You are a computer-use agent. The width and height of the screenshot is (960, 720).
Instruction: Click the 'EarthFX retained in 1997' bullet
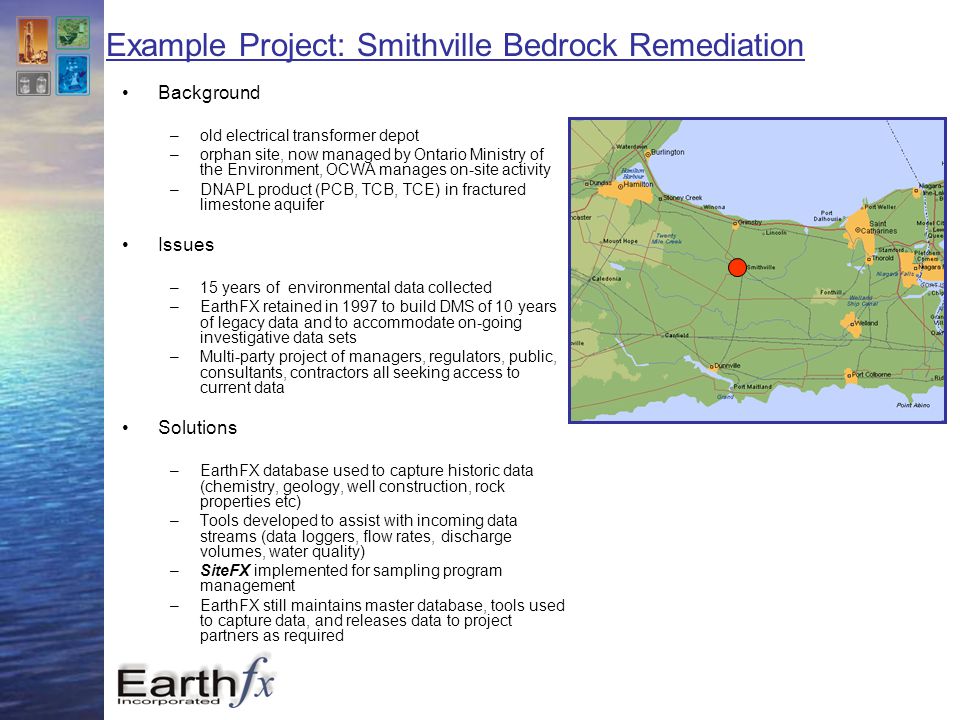tap(378, 321)
